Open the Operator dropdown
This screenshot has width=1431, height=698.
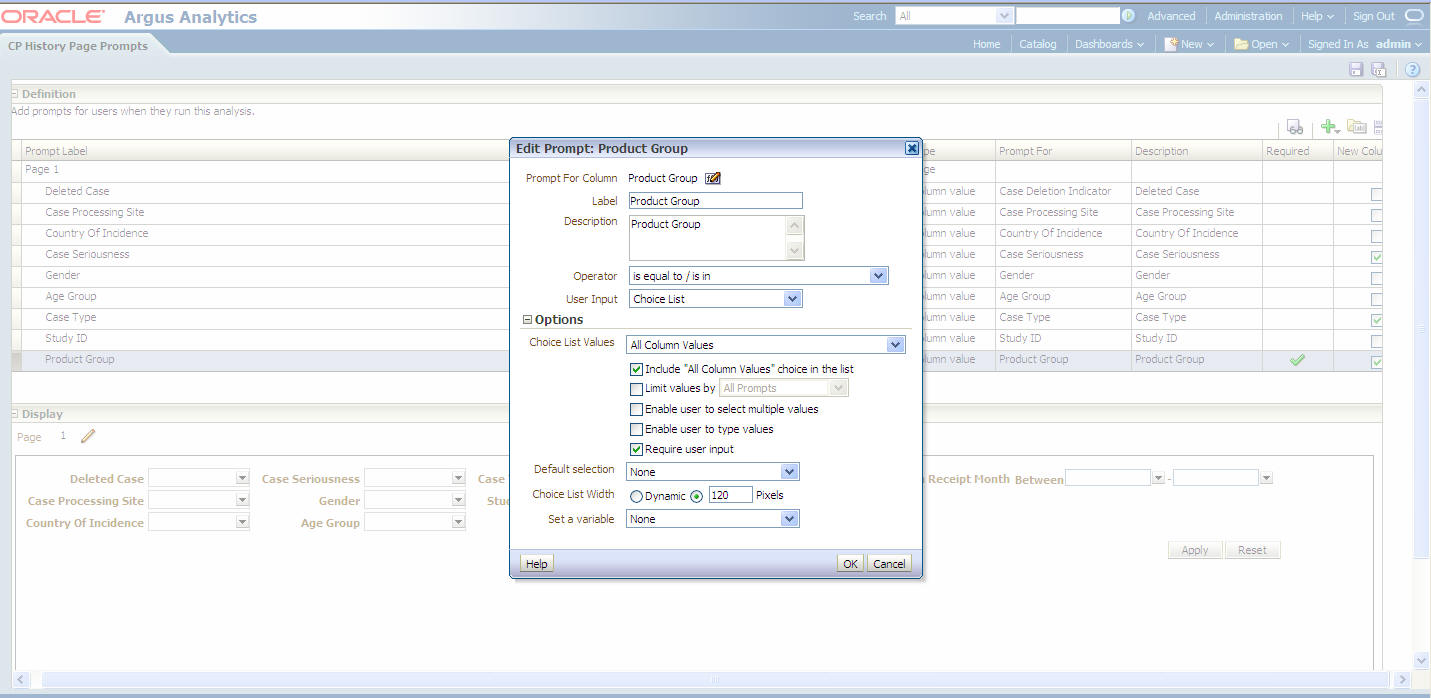[878, 276]
